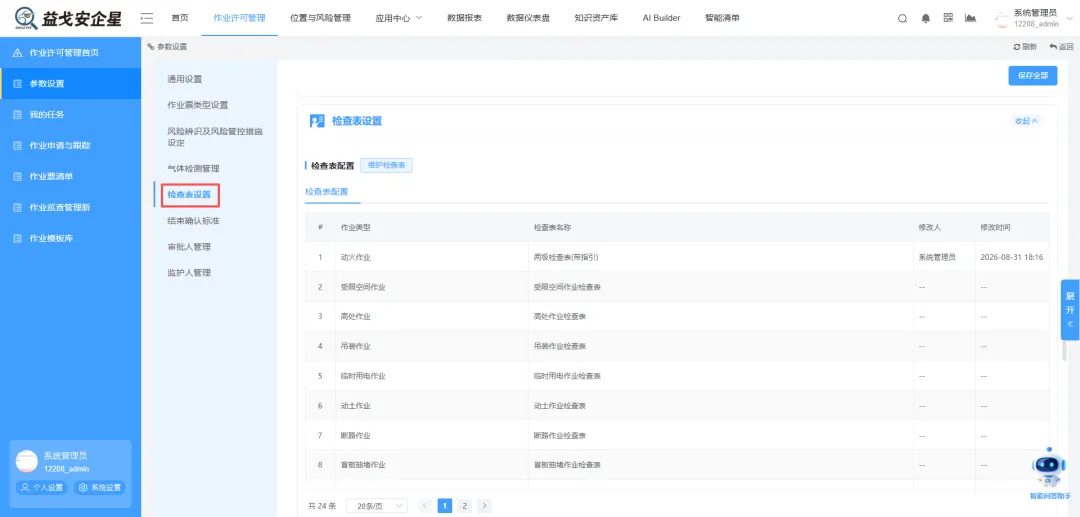Open 位置与风险管理 navigation item
Screen dimensions: 1080x517
coord(320,18)
